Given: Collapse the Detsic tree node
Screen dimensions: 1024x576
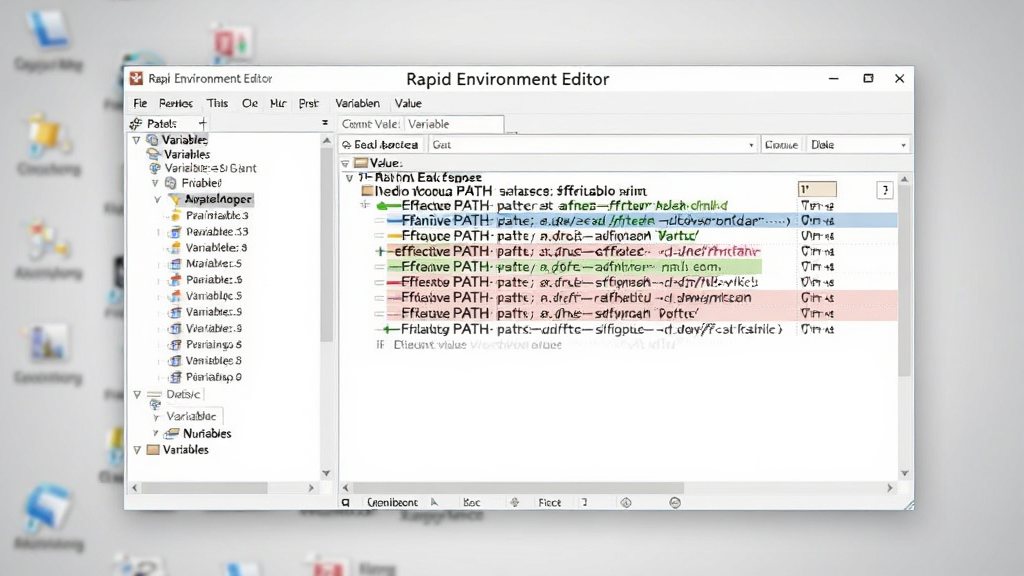Looking at the screenshot, I should coord(137,394).
